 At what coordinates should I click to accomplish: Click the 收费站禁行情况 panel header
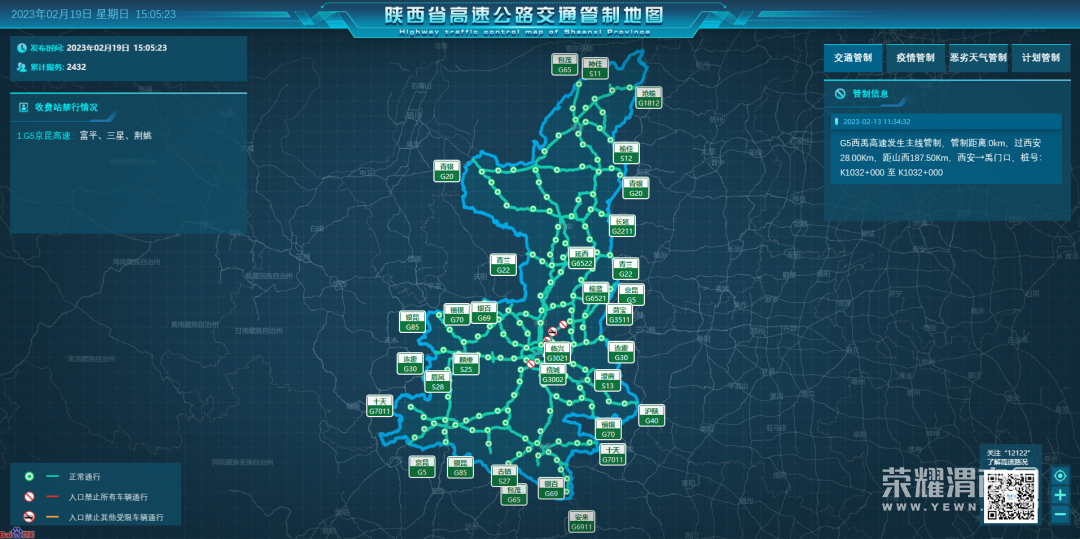66,107
